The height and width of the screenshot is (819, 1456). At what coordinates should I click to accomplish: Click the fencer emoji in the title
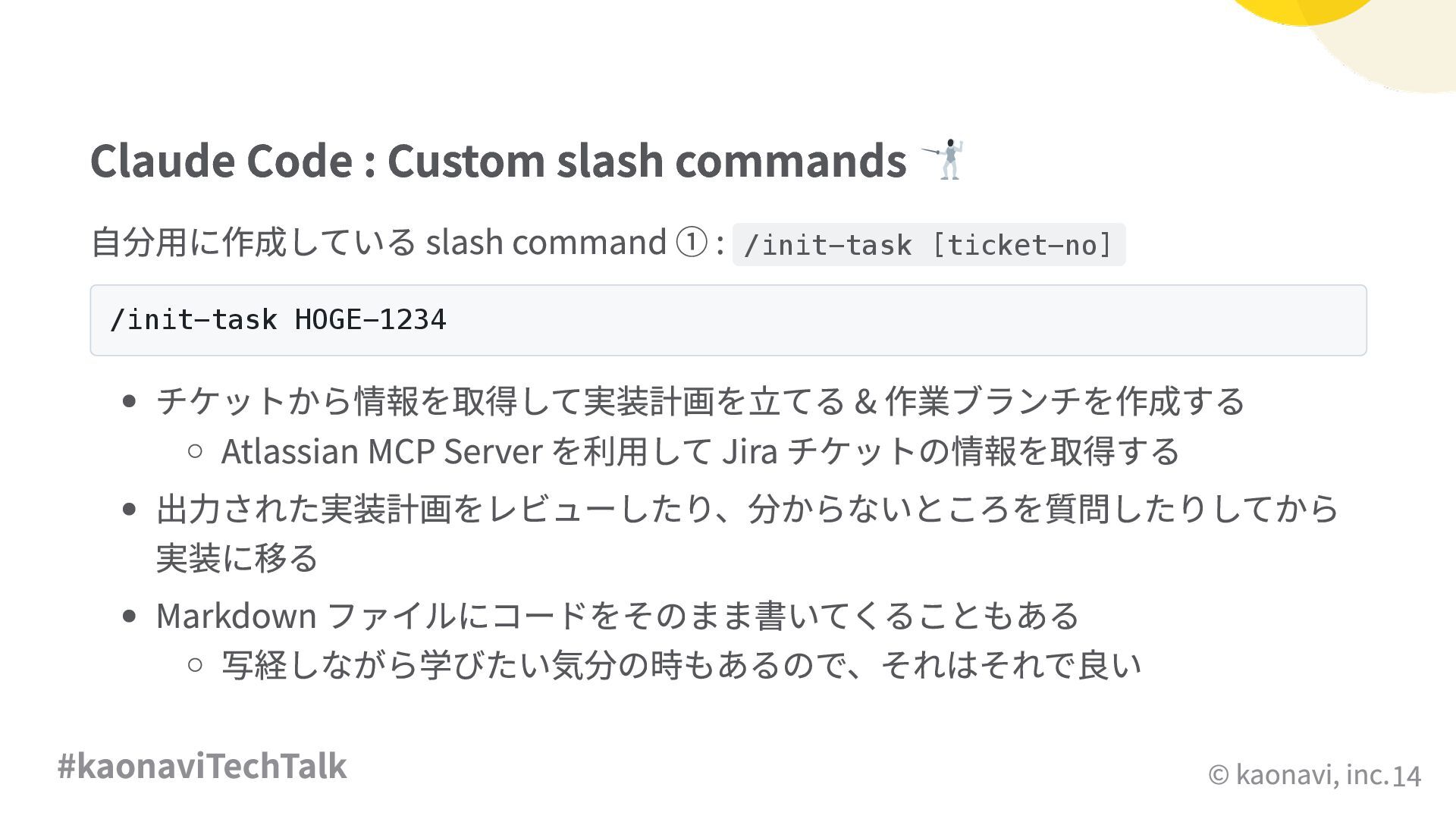pyautogui.click(x=943, y=159)
